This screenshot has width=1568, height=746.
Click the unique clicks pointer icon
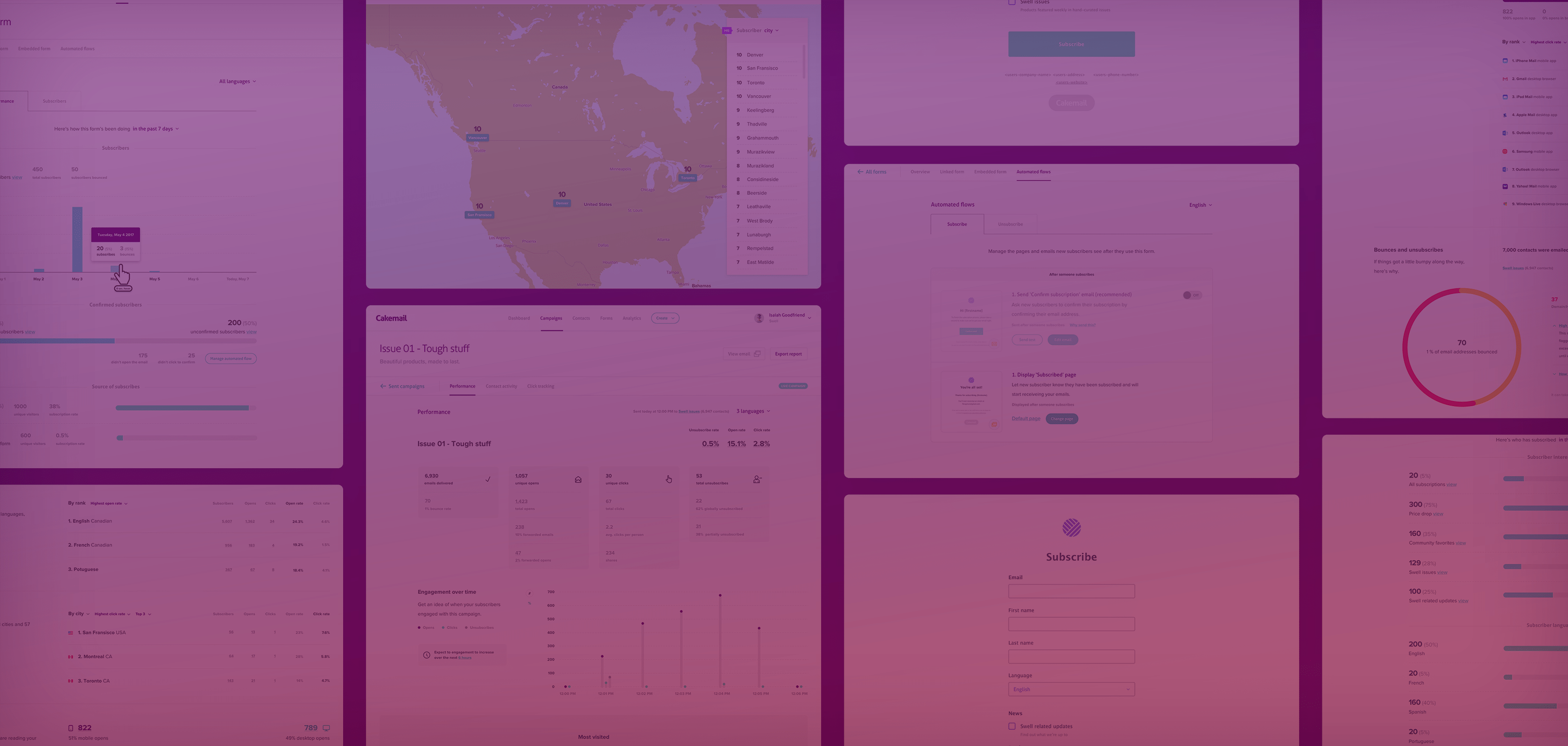click(x=669, y=479)
